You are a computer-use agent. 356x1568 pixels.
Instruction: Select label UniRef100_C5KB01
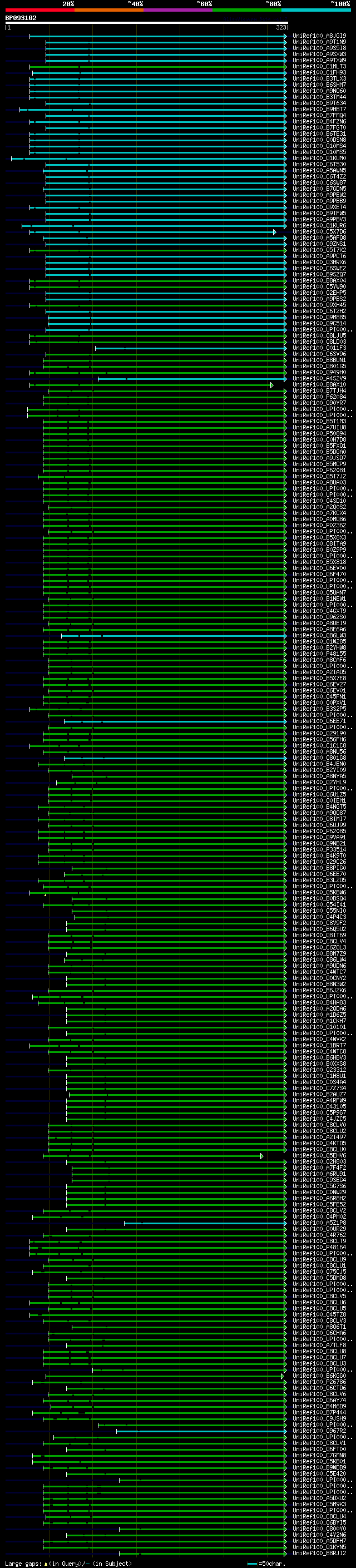319,1461
